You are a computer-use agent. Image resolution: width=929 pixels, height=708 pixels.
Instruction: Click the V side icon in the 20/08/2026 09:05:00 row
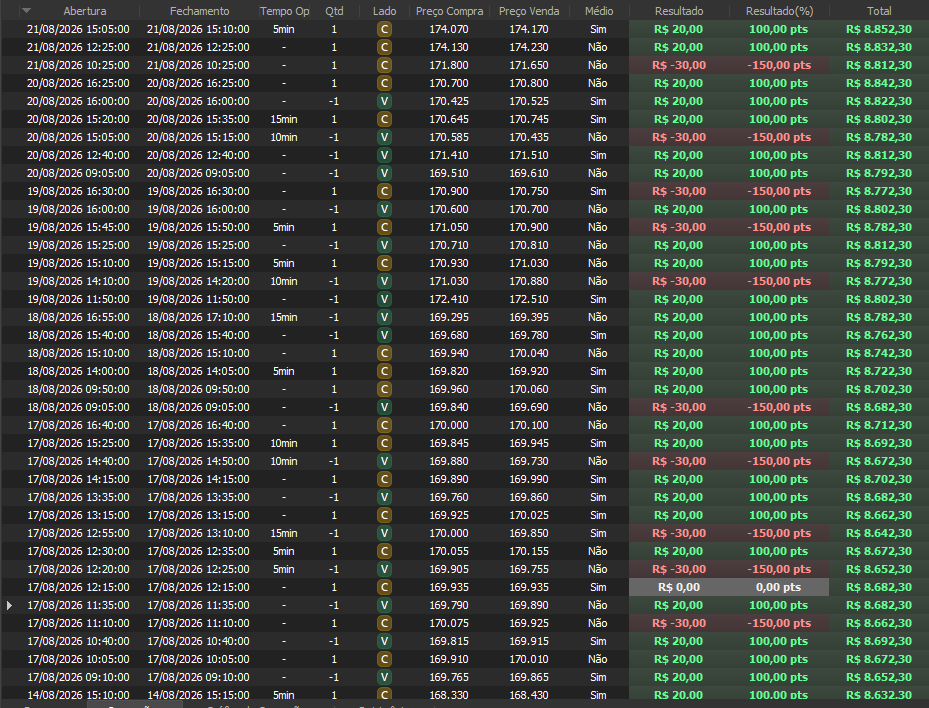(x=384, y=173)
